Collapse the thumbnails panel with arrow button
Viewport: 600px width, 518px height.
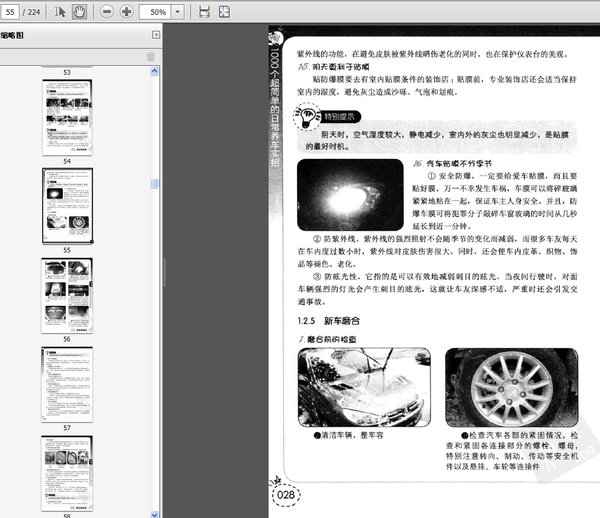point(155,34)
